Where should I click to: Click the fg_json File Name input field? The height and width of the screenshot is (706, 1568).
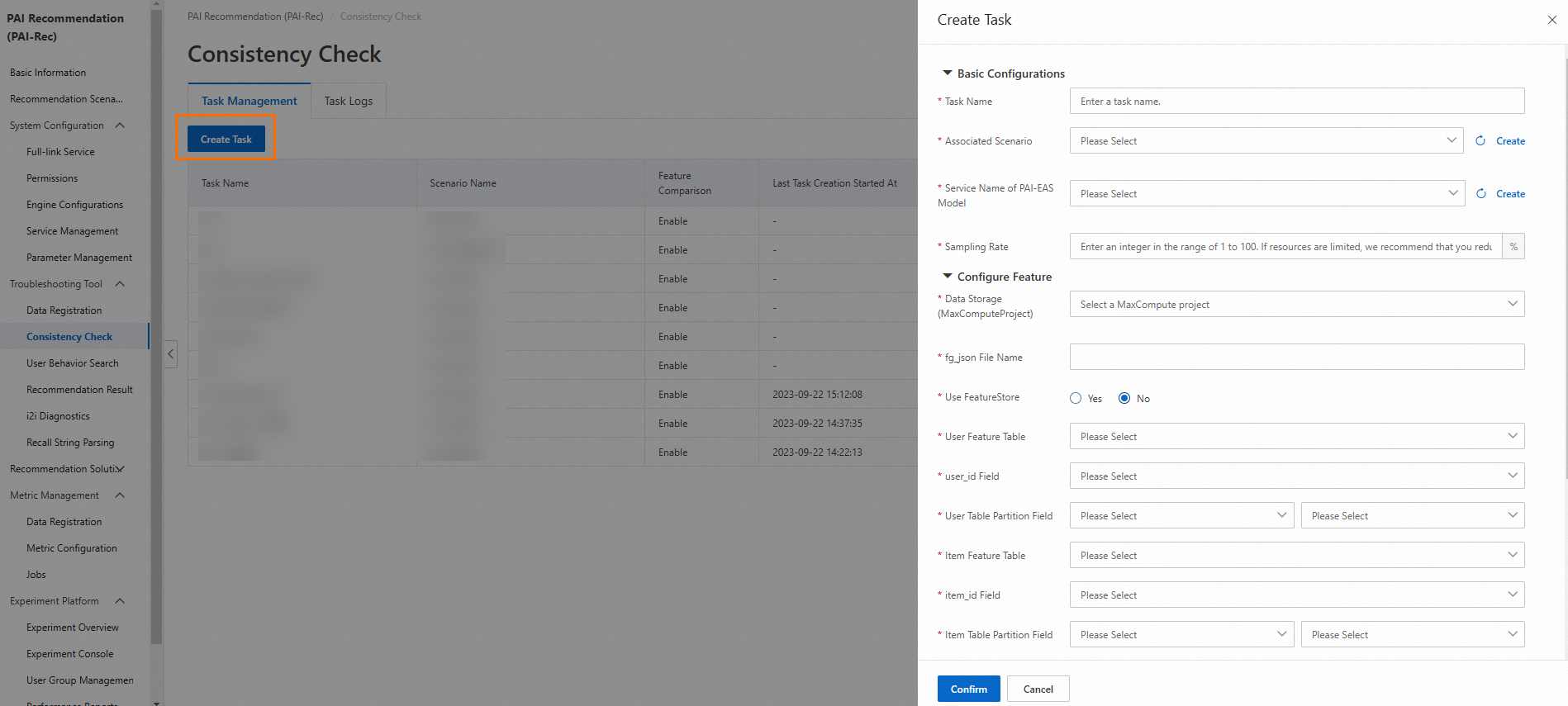(x=1297, y=358)
